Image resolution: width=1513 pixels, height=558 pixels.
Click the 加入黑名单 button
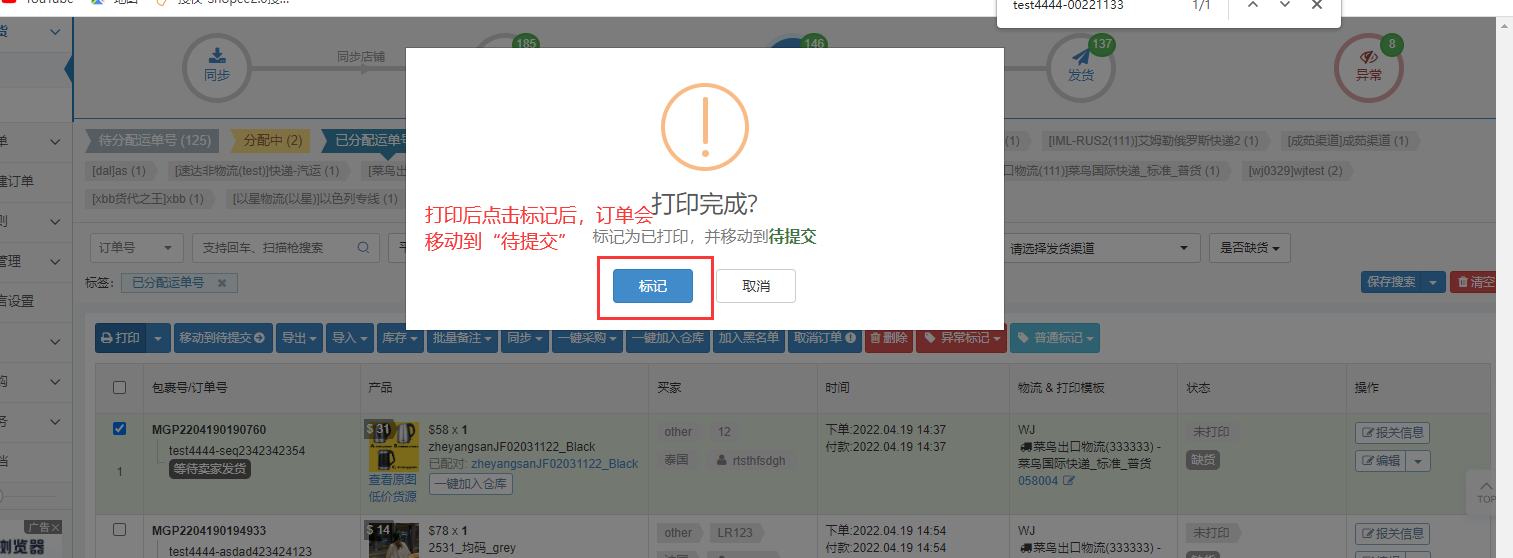pyautogui.click(x=749, y=338)
